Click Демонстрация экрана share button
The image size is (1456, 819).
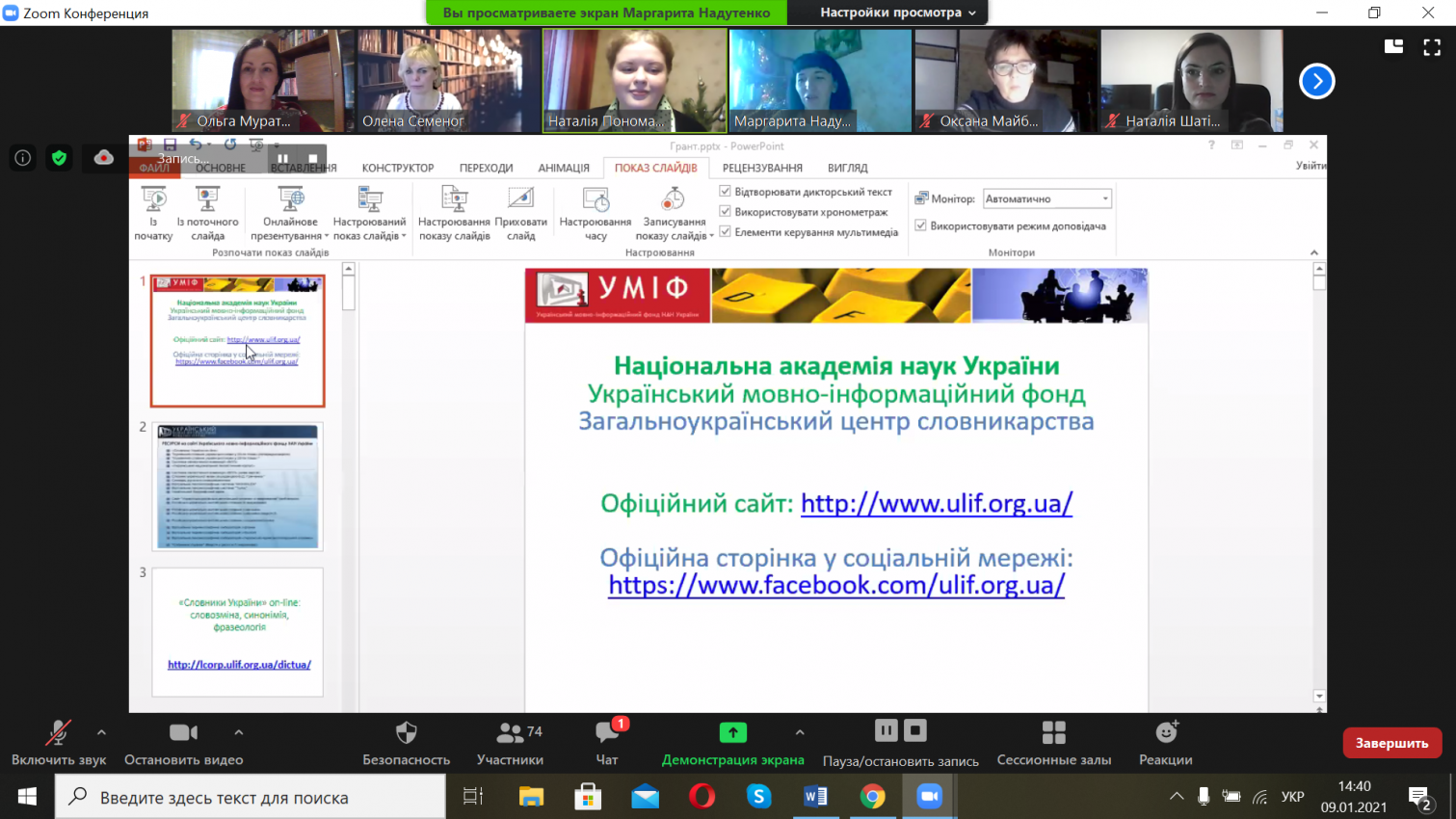732,743
